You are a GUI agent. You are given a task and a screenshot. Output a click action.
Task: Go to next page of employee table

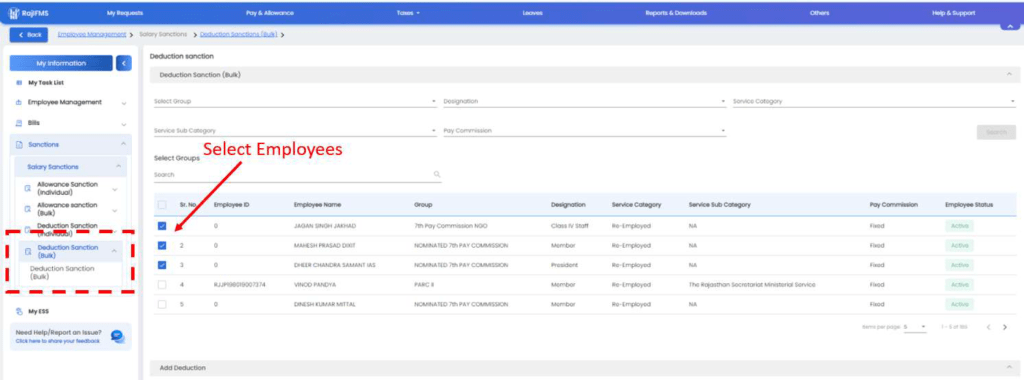coord(1004,326)
